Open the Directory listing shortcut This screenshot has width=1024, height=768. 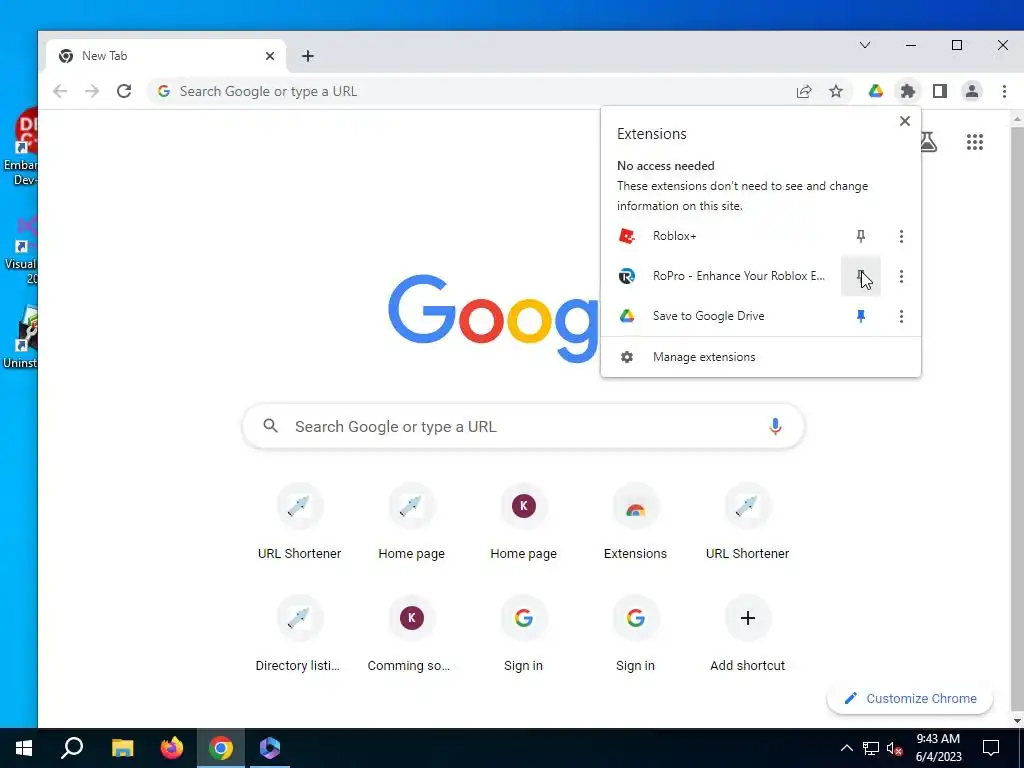298,635
